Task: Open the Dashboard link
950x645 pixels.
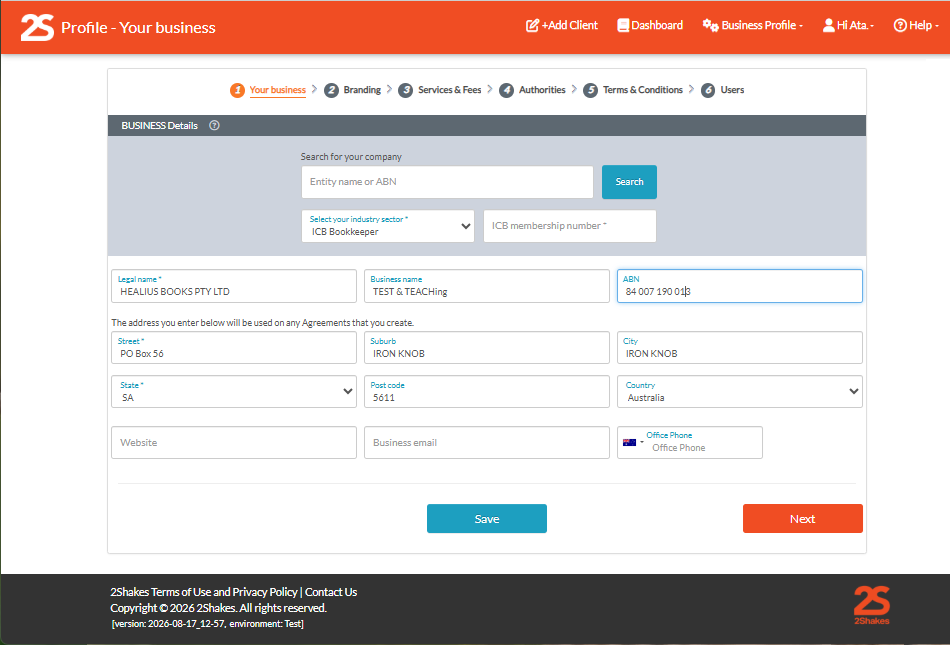Action: (x=650, y=25)
